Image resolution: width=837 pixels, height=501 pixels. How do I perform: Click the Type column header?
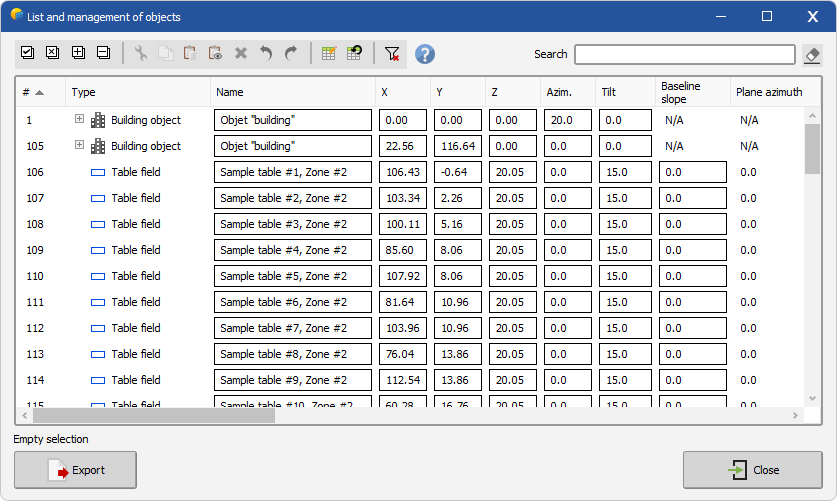[138, 92]
